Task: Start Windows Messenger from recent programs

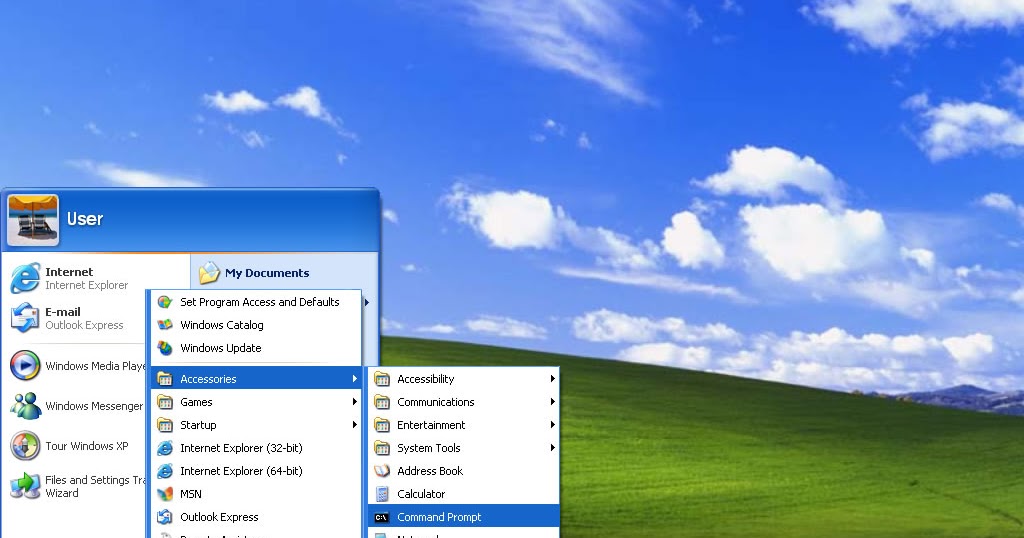Action: 76,406
